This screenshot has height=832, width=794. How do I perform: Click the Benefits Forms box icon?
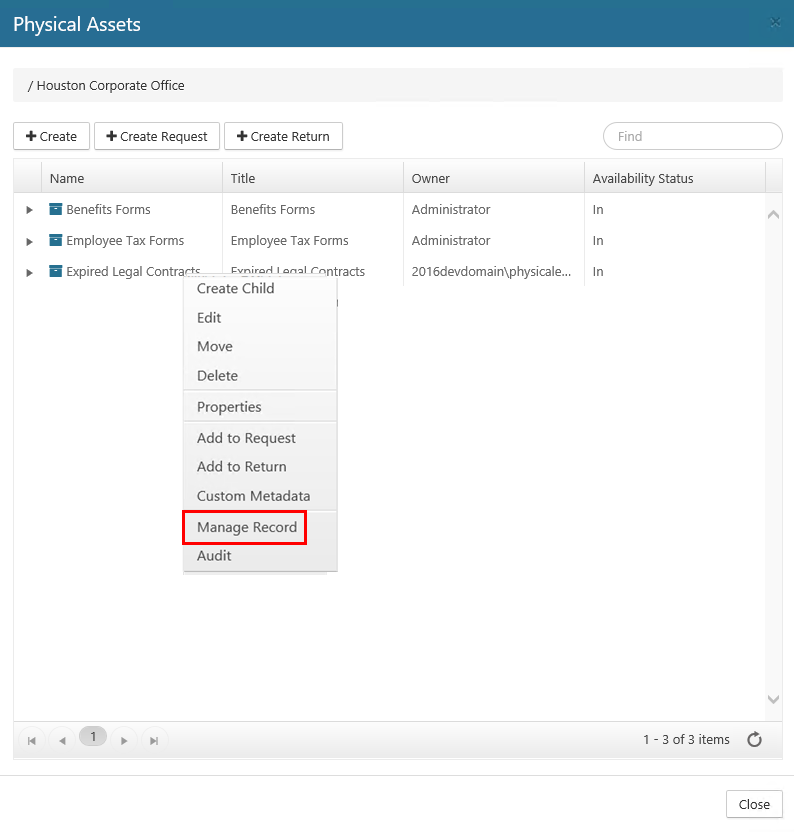click(x=56, y=210)
